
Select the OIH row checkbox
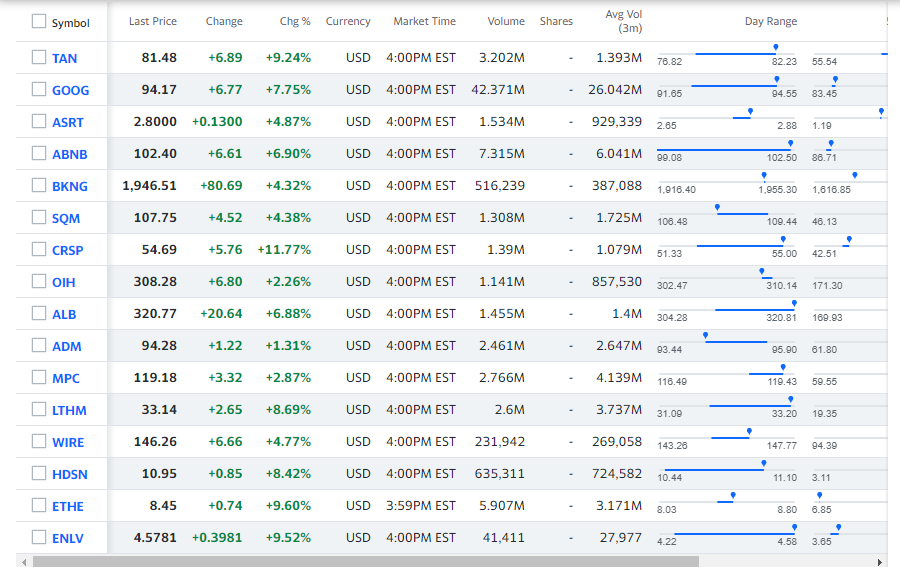click(38, 281)
